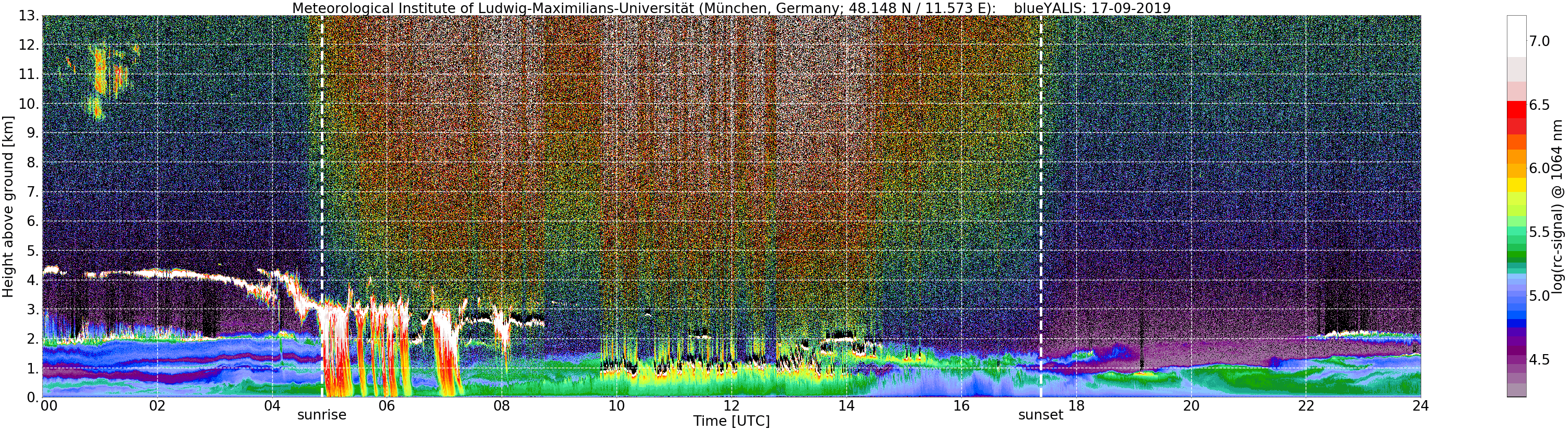Click the height tick label '4.'
The image size is (1568, 431).
(33, 280)
